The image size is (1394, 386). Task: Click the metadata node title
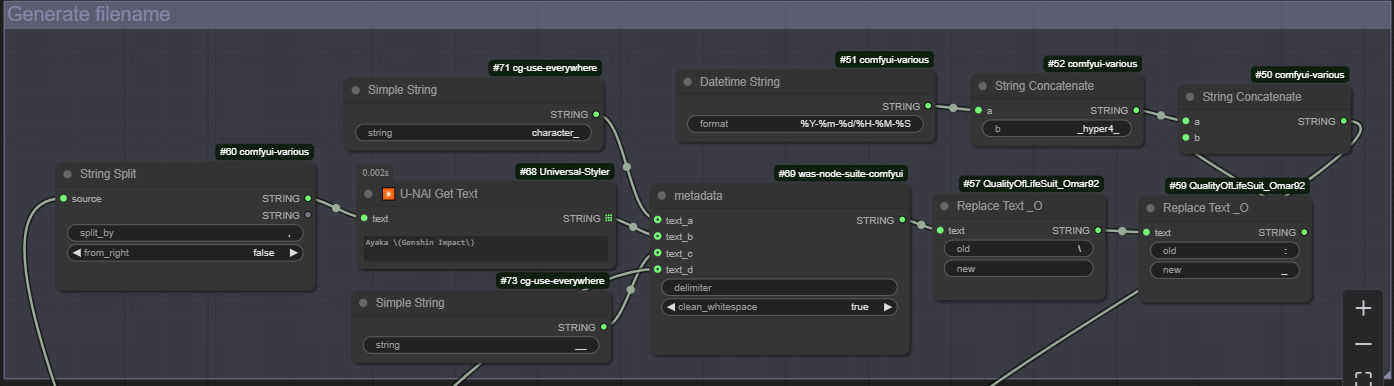coord(698,196)
